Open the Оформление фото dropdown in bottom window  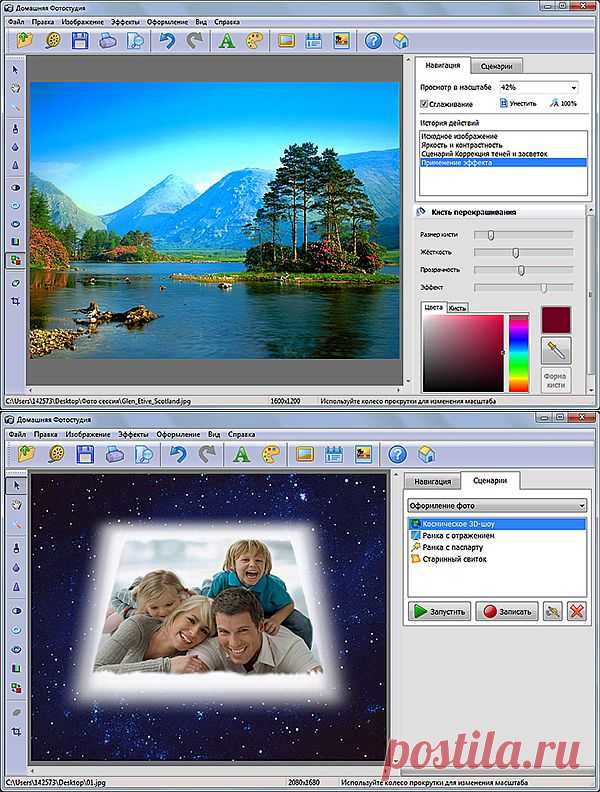coord(497,505)
